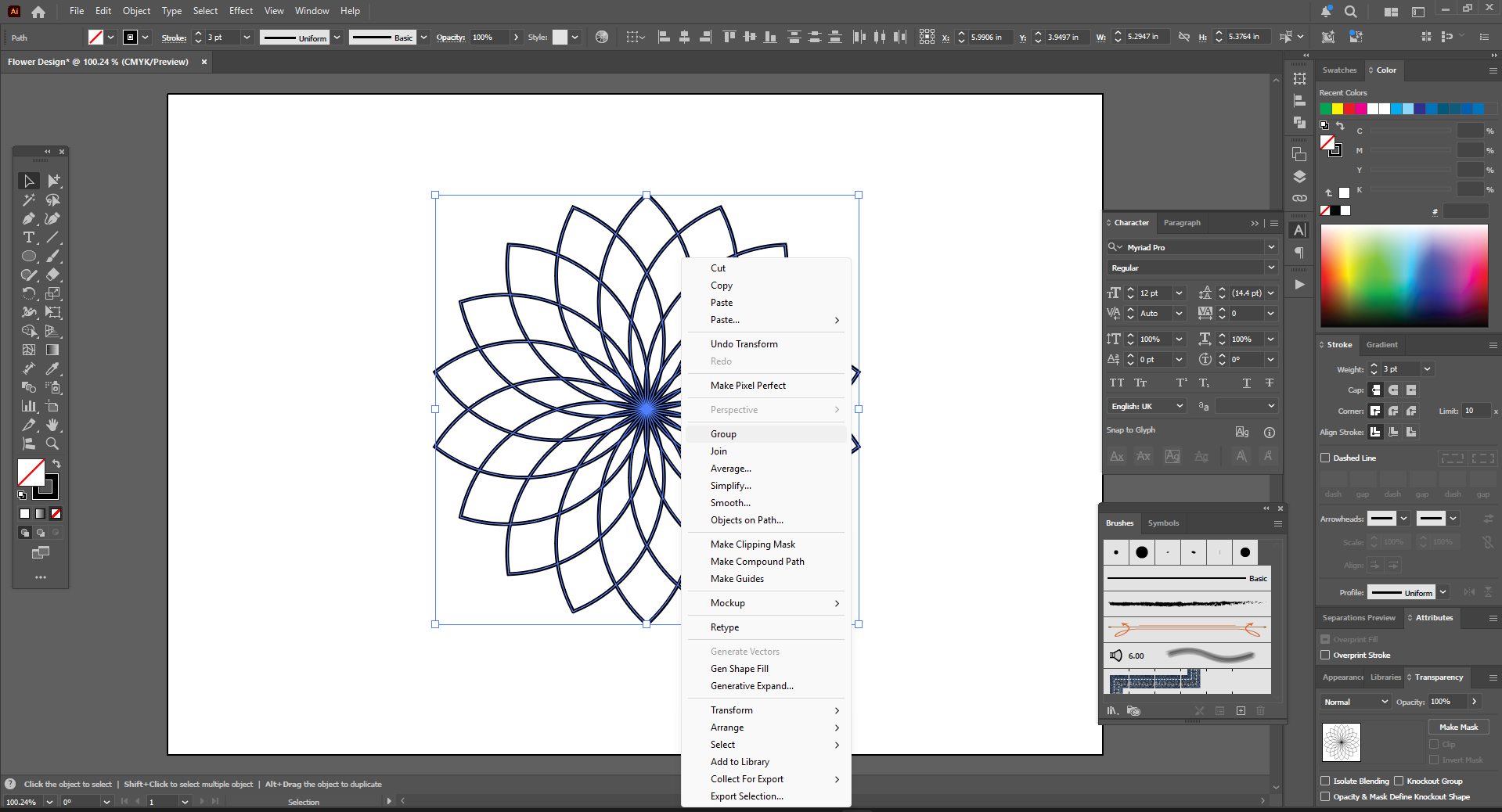Select the Type tool in toolbar

pos(29,238)
